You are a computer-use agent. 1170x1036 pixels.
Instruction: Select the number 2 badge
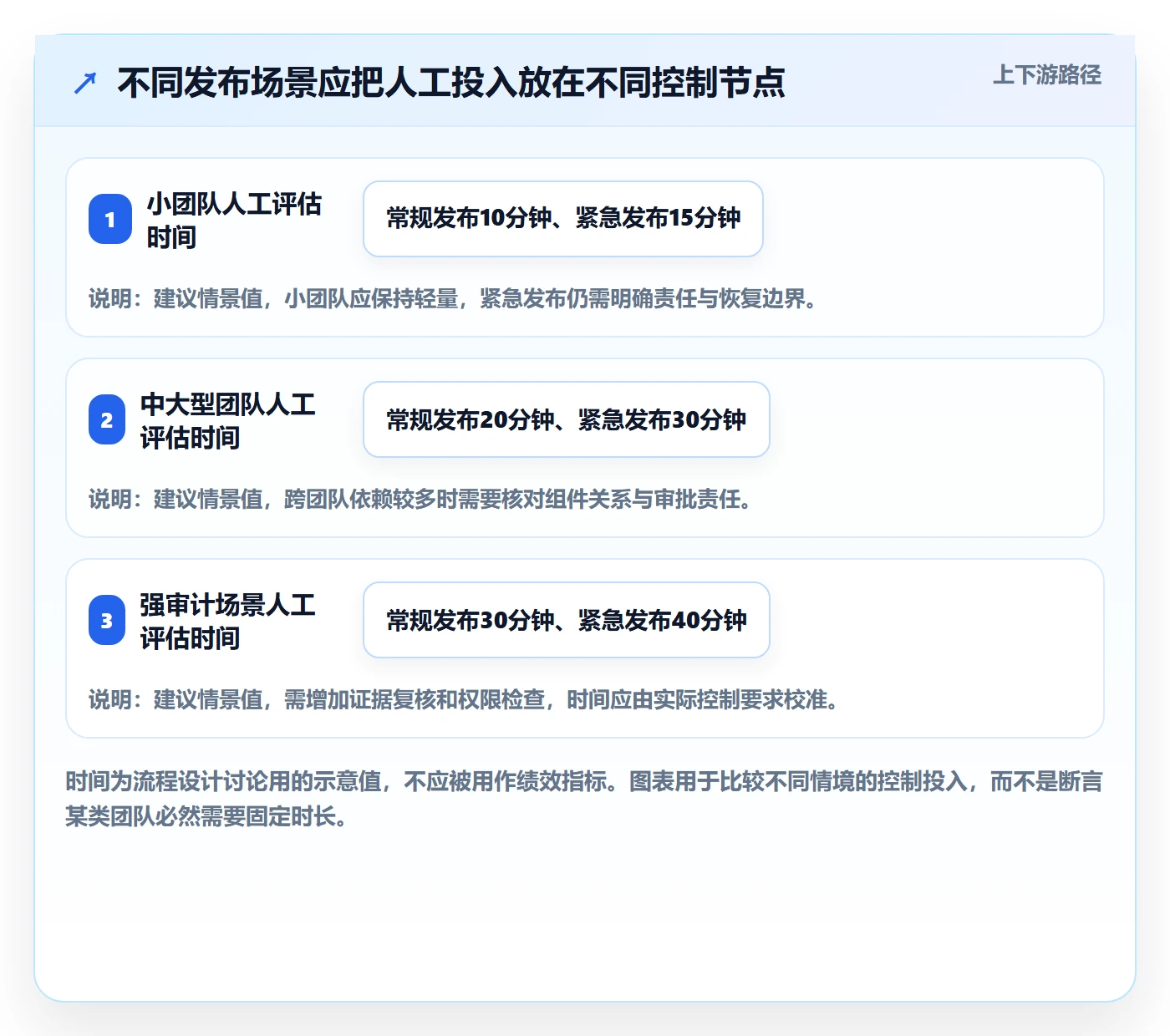point(107,419)
